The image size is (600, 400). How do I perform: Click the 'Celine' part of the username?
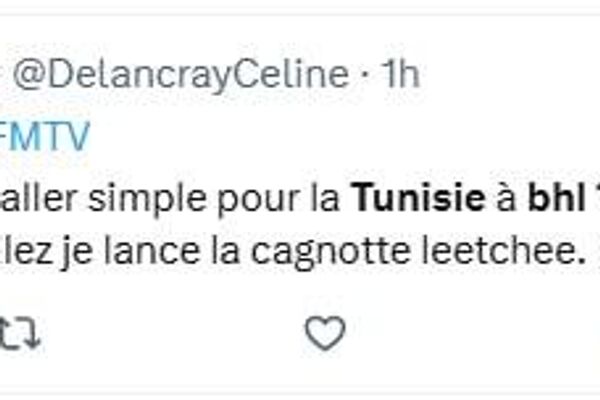[292, 73]
